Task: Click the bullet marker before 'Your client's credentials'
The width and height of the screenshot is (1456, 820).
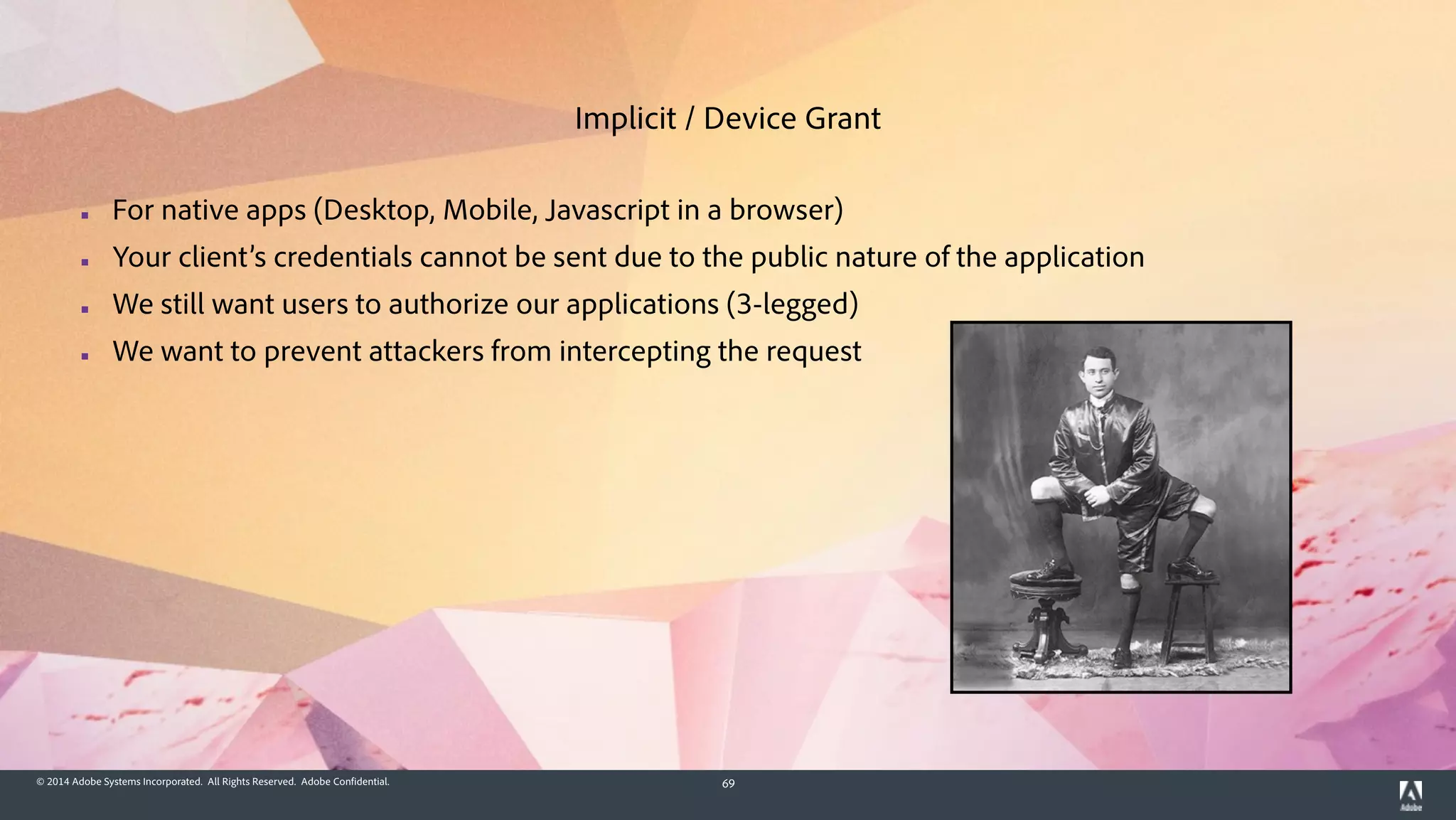Action: point(85,261)
